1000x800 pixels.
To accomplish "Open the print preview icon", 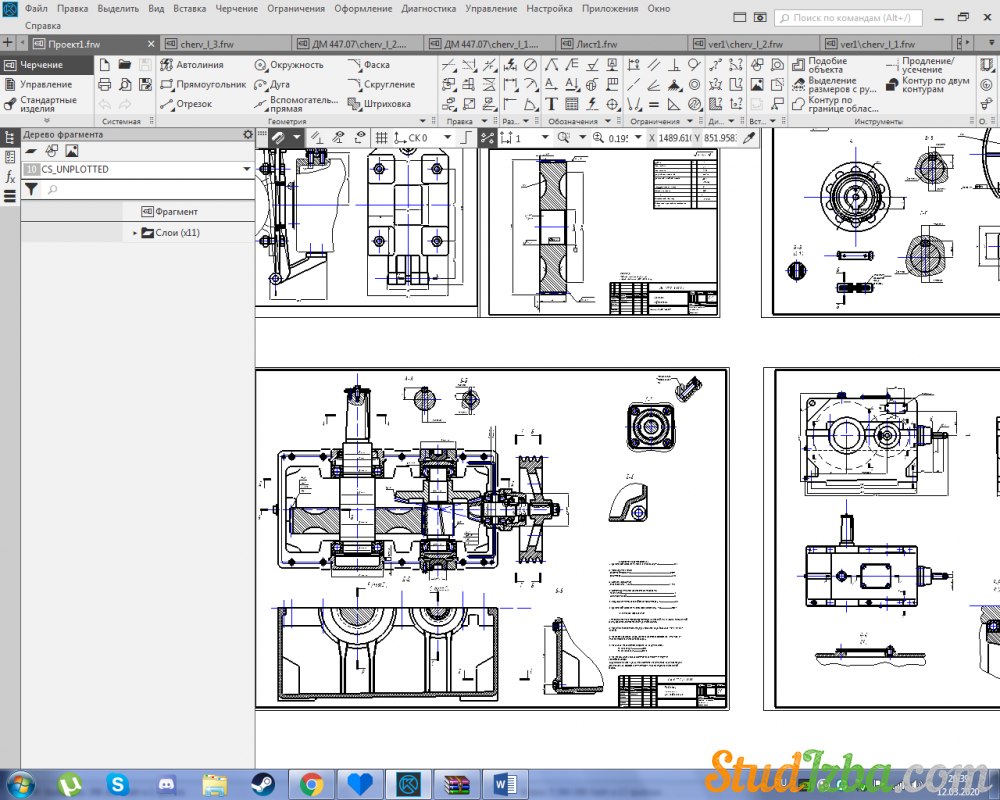I will pos(125,84).
